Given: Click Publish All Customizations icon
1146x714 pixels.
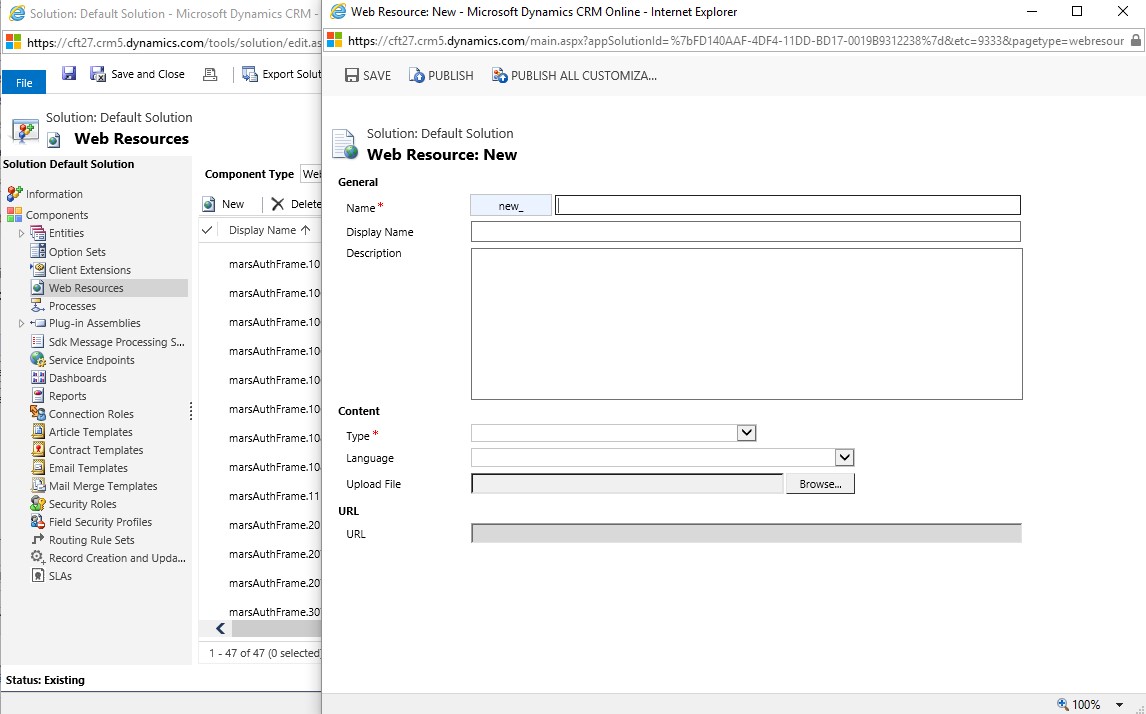Looking at the screenshot, I should point(500,76).
